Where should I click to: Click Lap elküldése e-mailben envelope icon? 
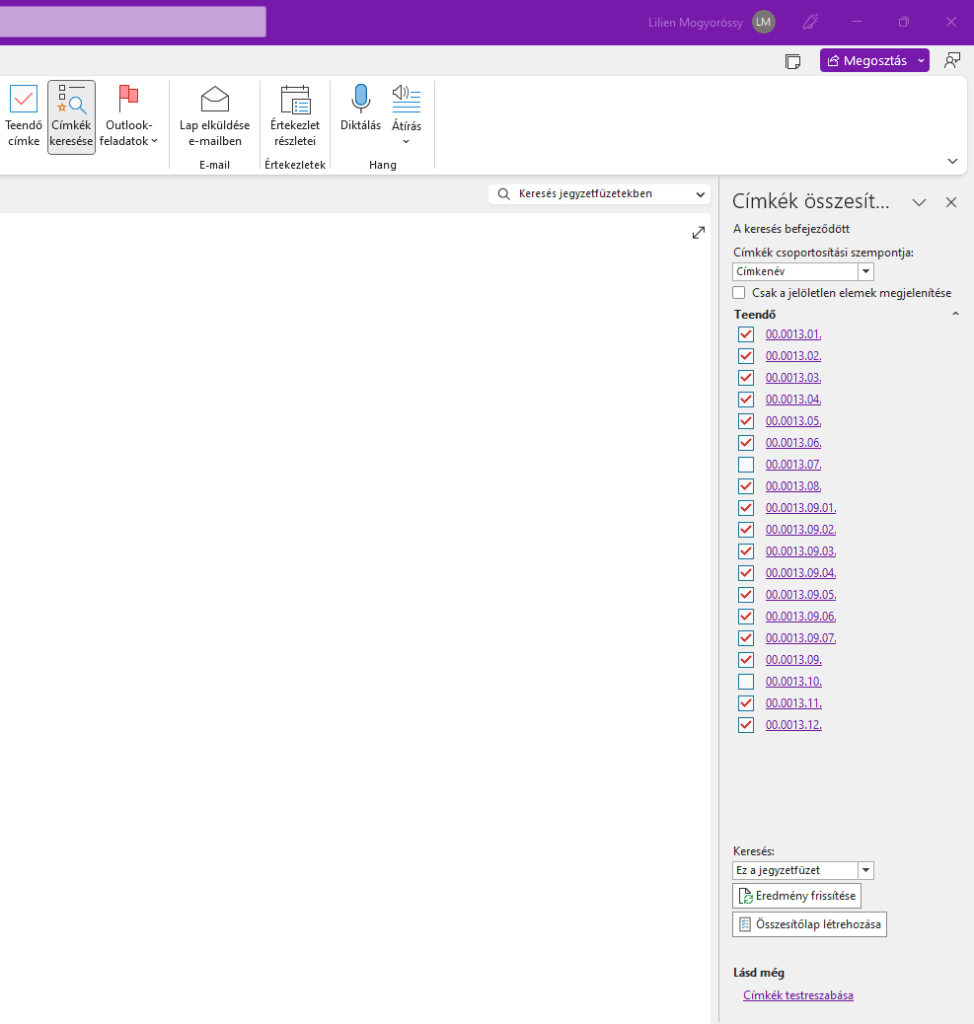coord(214,100)
